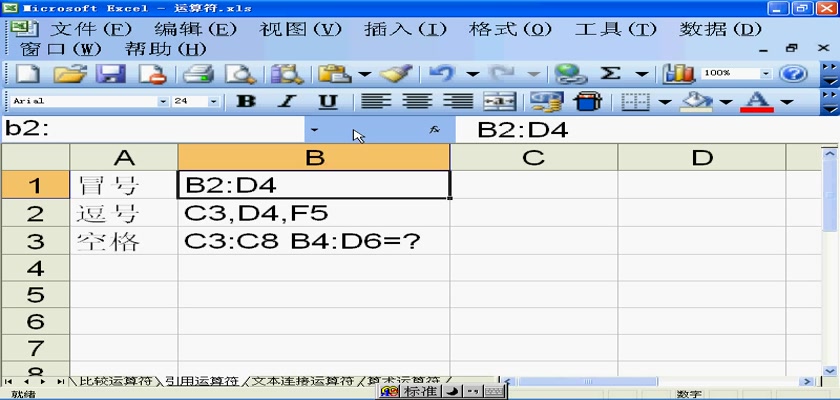Expand the Arial font name dropdown
The image size is (840, 400).
pyautogui.click(x=163, y=101)
